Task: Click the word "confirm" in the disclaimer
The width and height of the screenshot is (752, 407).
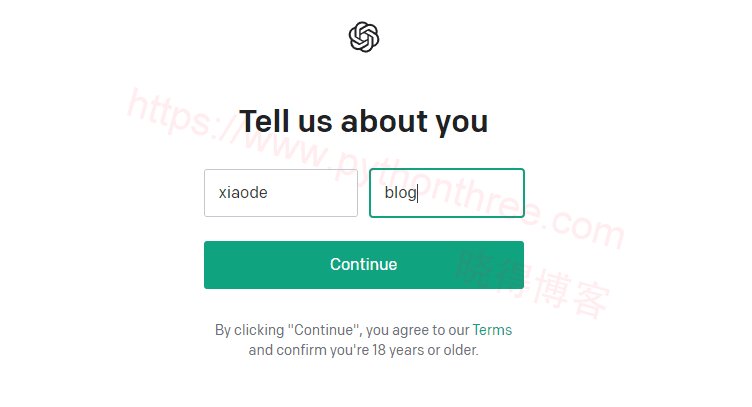Action: click(300, 351)
